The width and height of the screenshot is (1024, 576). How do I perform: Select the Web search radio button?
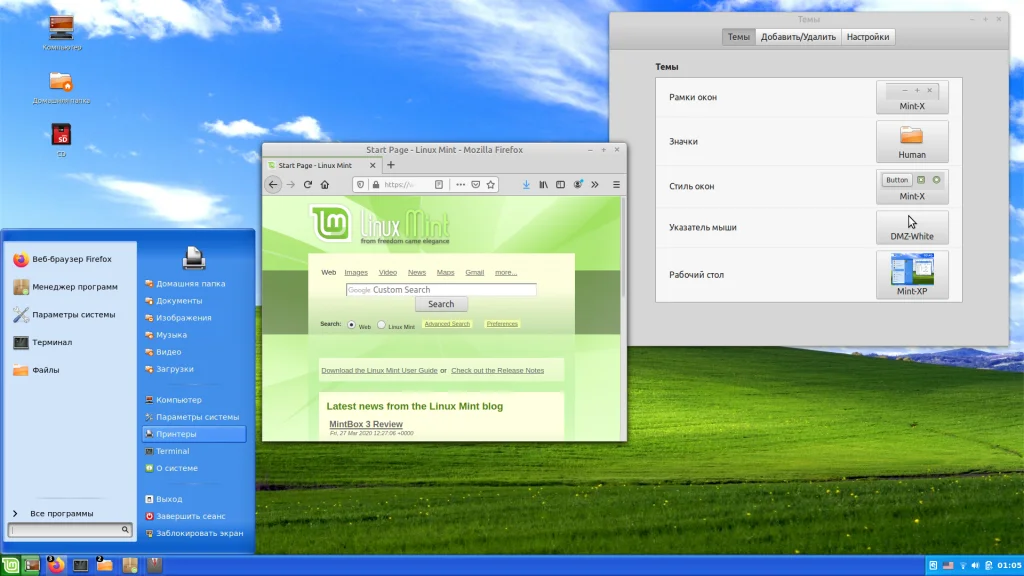tap(351, 325)
